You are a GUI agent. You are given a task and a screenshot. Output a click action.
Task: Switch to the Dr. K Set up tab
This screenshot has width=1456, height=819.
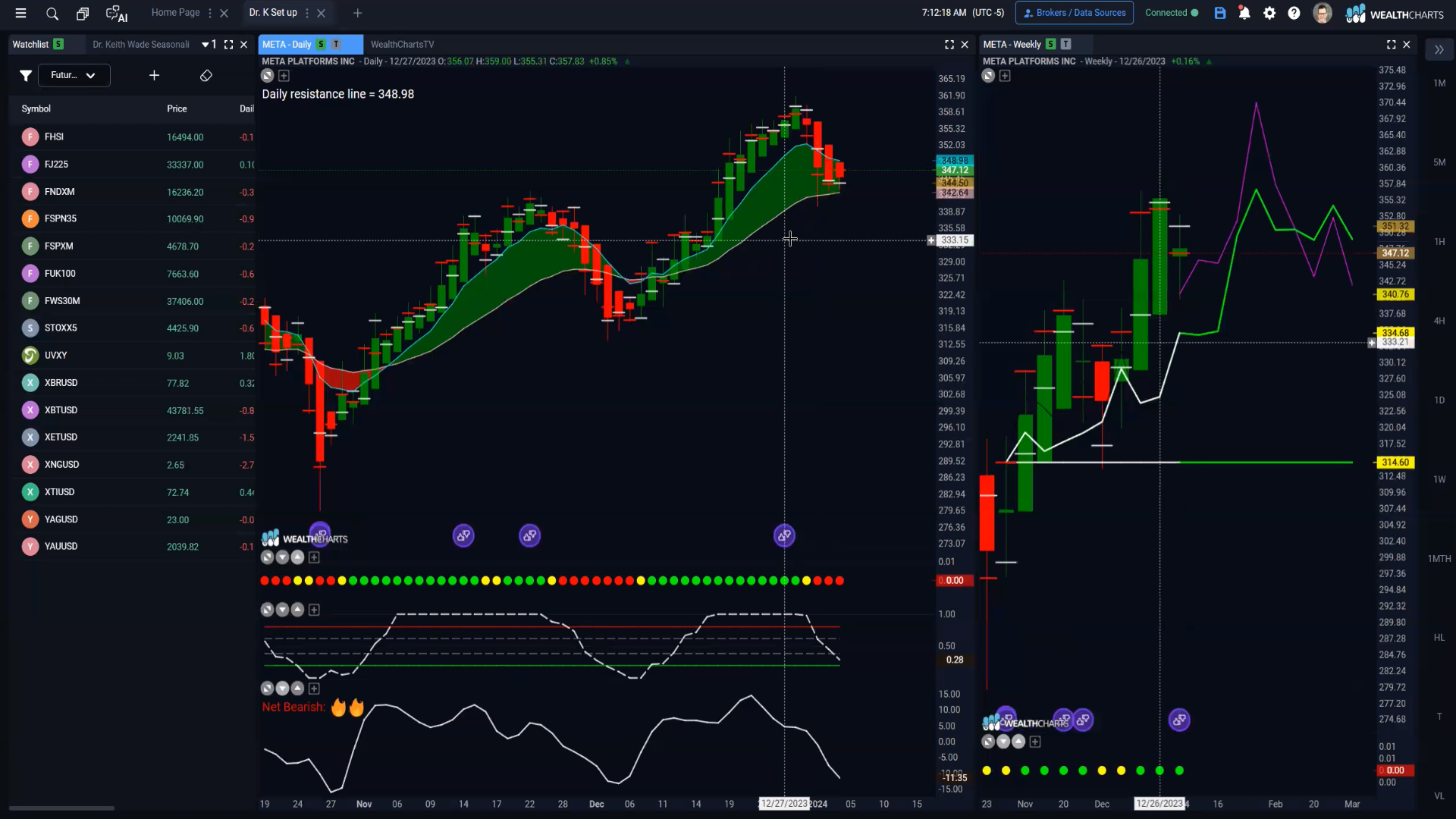click(273, 13)
